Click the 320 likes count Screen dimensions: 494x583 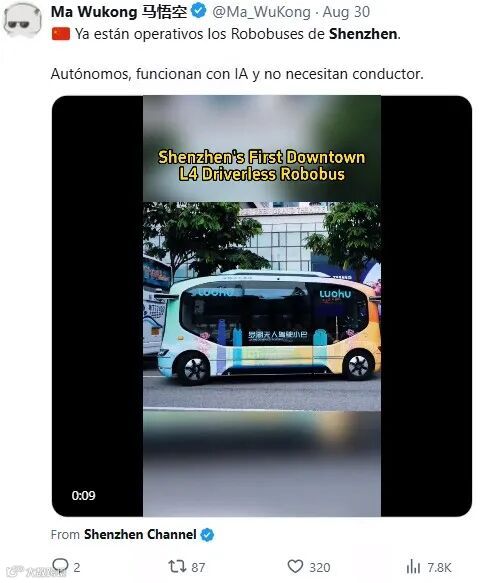[x=320, y=567]
